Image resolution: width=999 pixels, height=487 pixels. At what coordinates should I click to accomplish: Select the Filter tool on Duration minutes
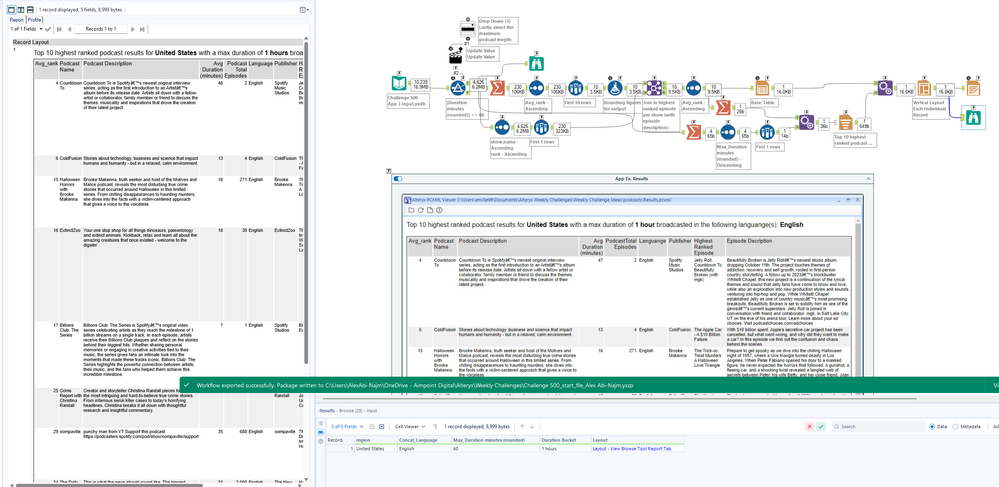click(457, 88)
